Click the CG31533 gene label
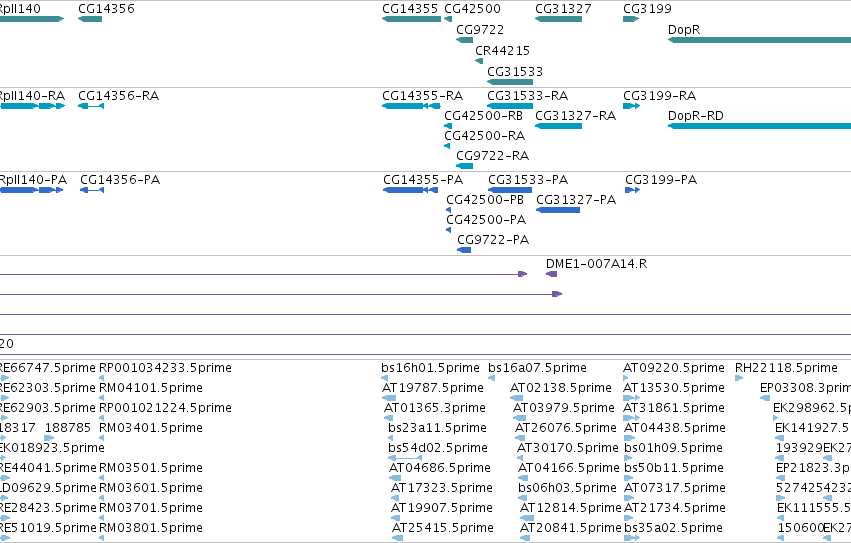This screenshot has height=543, width=851. point(515,72)
